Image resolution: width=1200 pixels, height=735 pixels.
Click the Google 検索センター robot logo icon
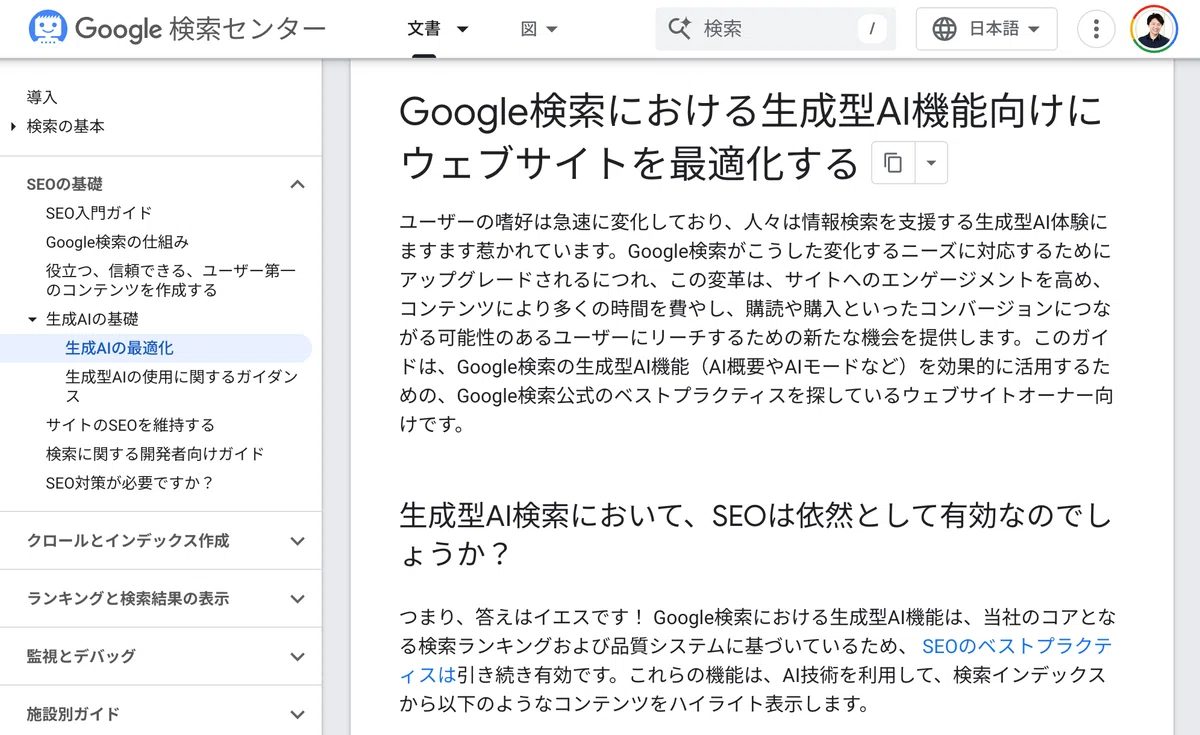pyautogui.click(x=48, y=28)
